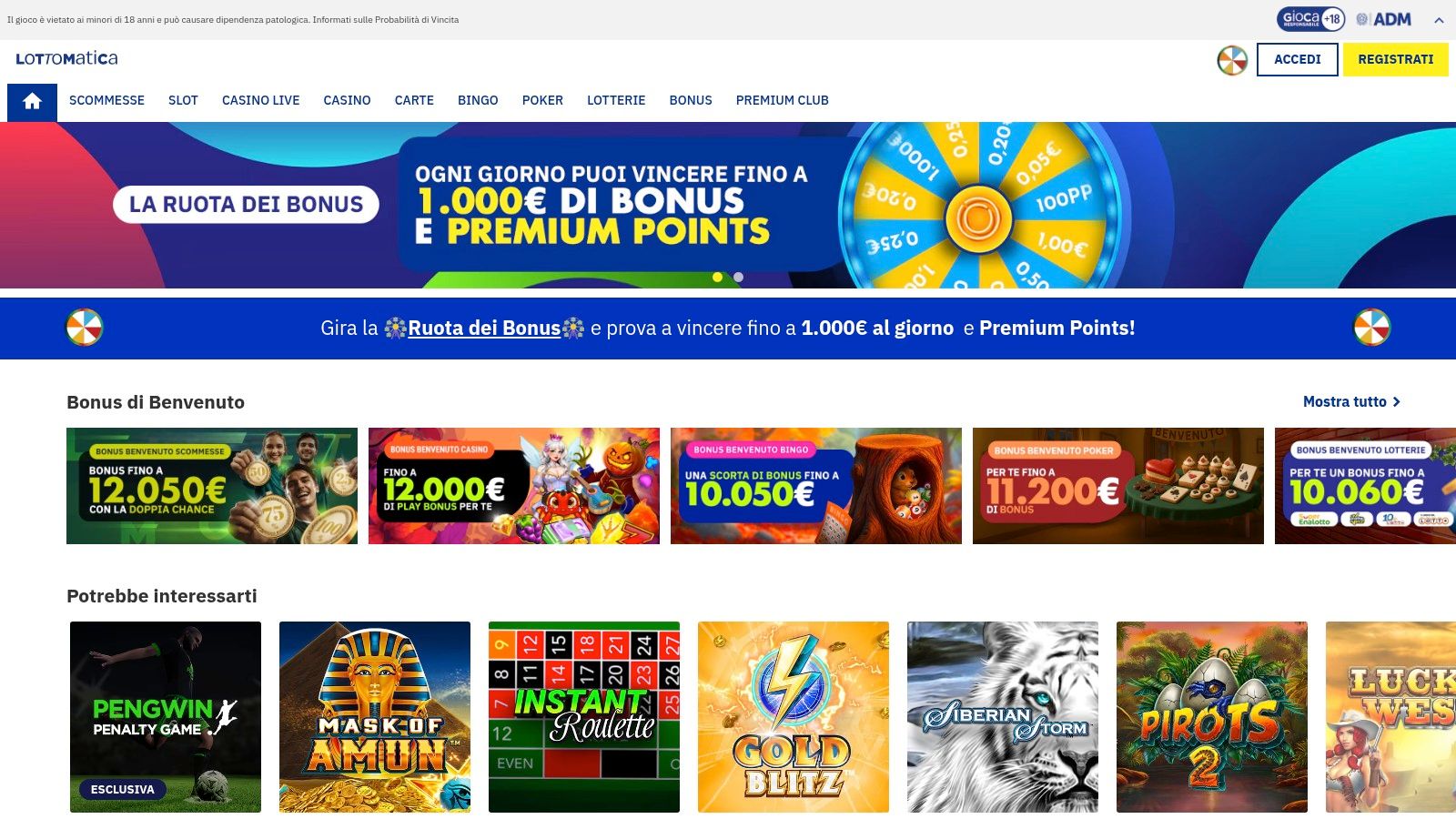Open the Gold Blitz game thumbnail

coord(793,717)
